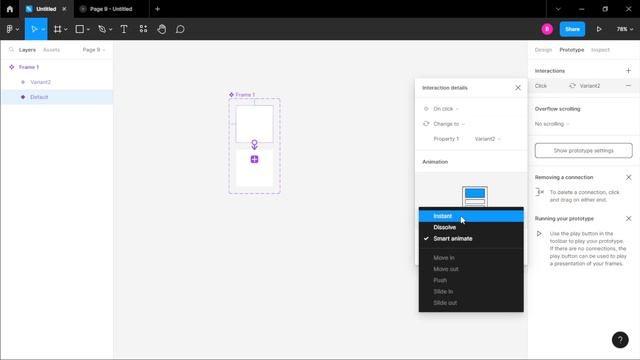Choose Move in animation option
Viewport: 640px width, 360px height.
coord(471,258)
